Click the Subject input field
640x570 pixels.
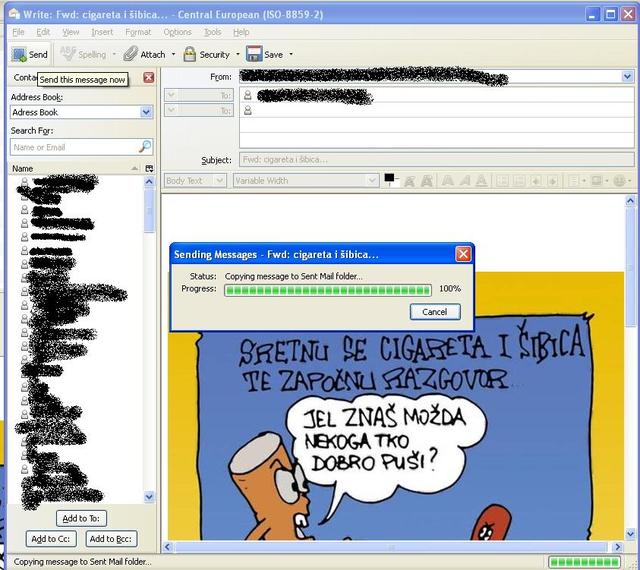pos(436,159)
